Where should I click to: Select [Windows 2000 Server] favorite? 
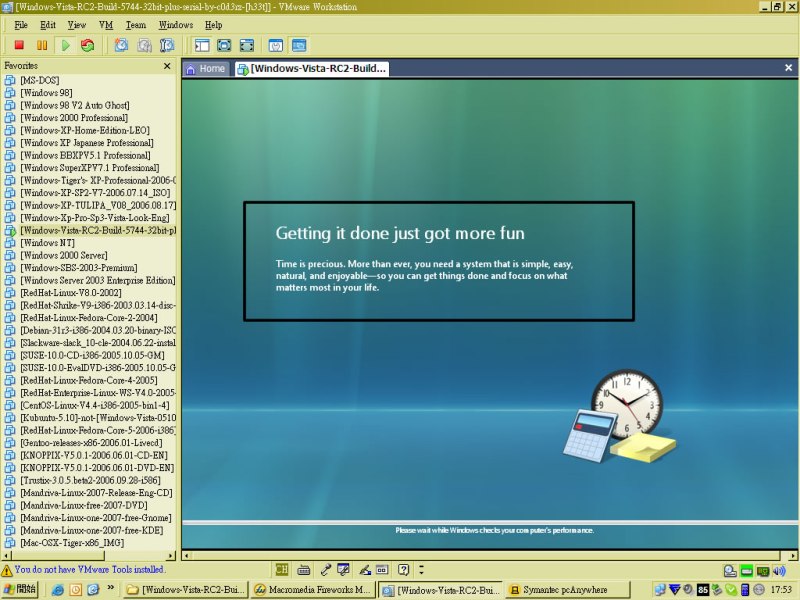click(x=64, y=255)
